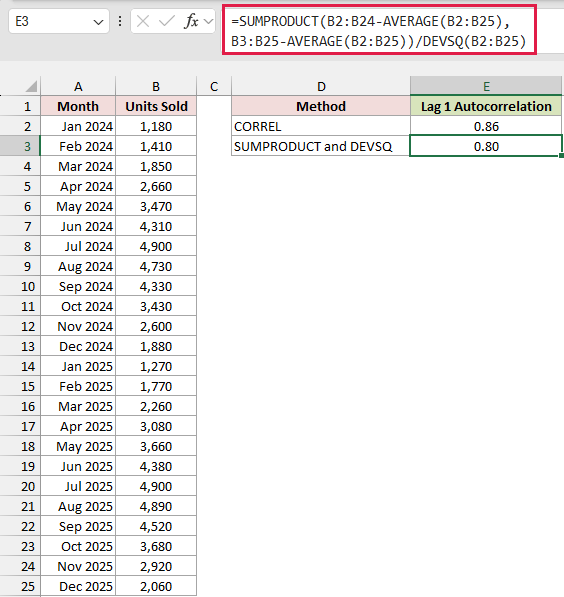Select the units cell 4,330
The width and height of the screenshot is (564, 597).
click(x=156, y=286)
